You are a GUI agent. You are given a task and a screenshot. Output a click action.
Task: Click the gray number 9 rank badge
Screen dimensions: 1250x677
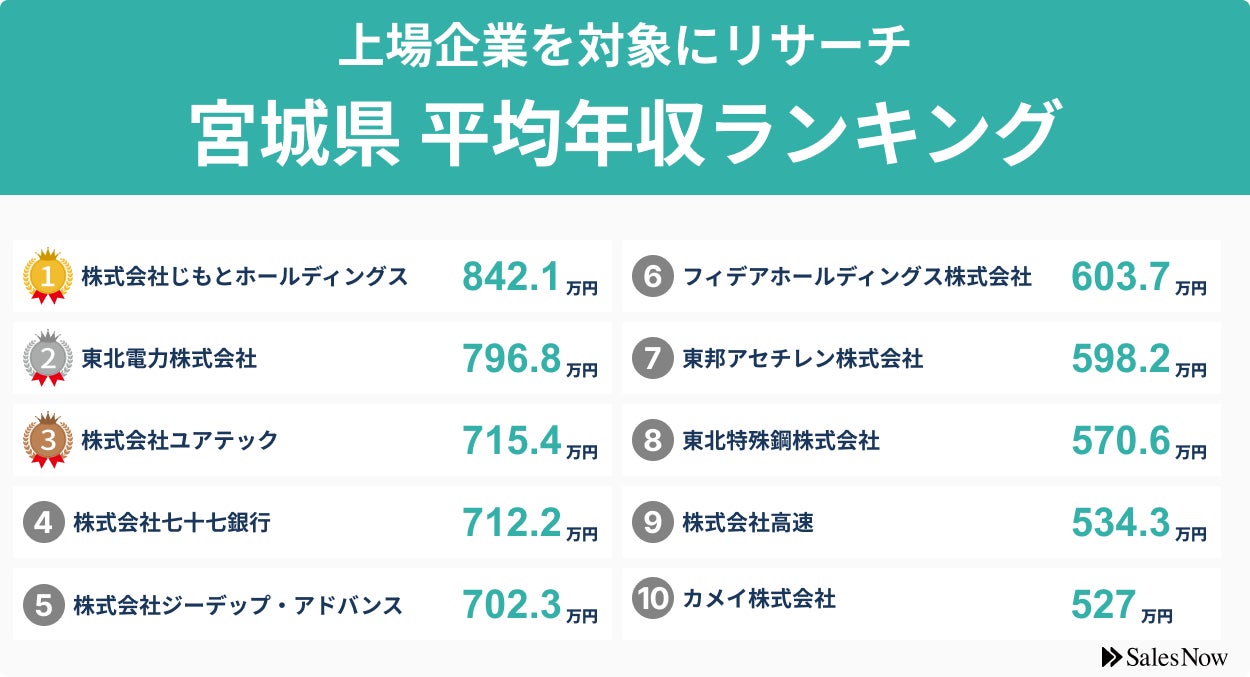653,523
